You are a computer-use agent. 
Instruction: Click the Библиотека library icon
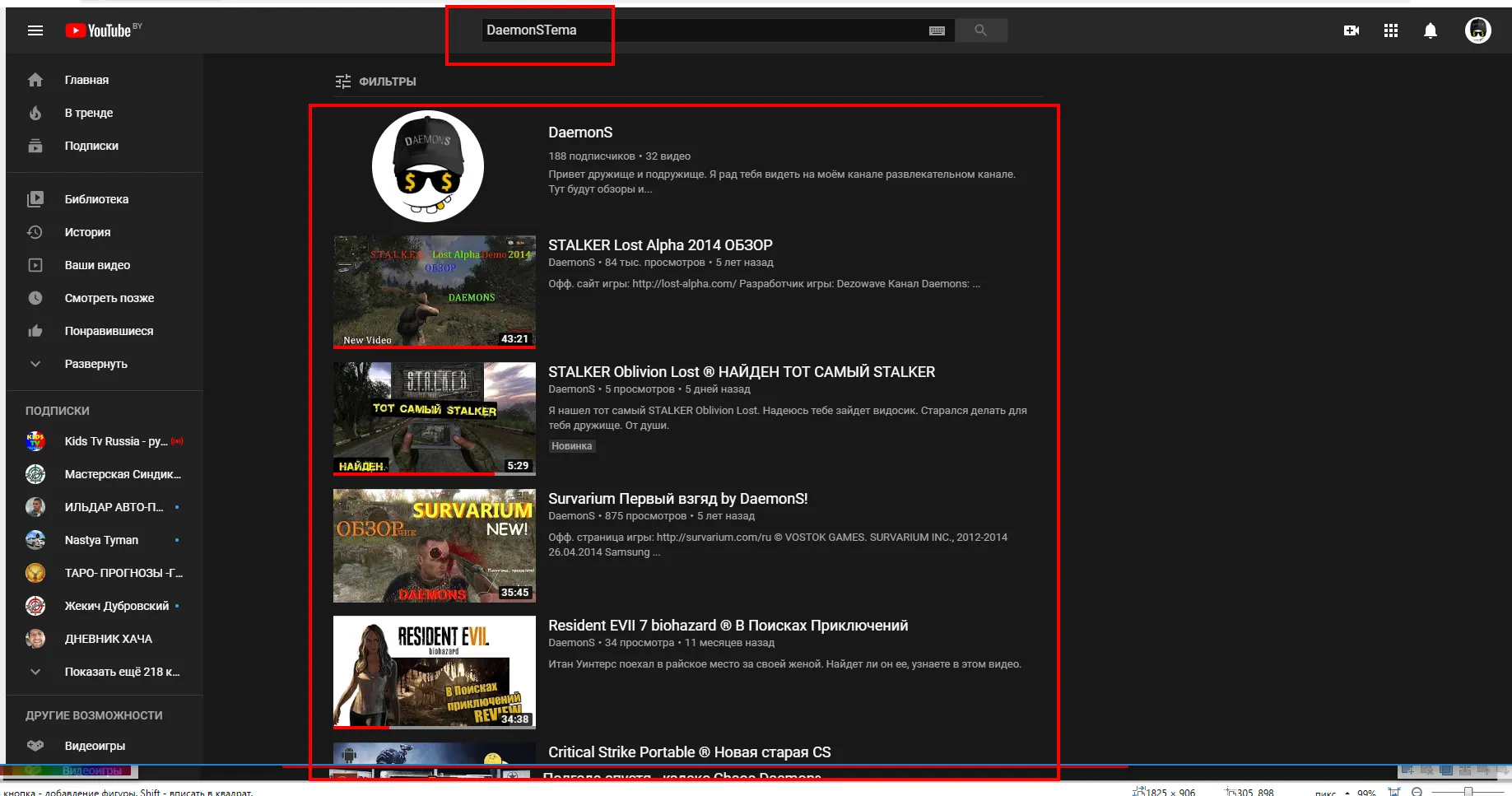[35, 199]
